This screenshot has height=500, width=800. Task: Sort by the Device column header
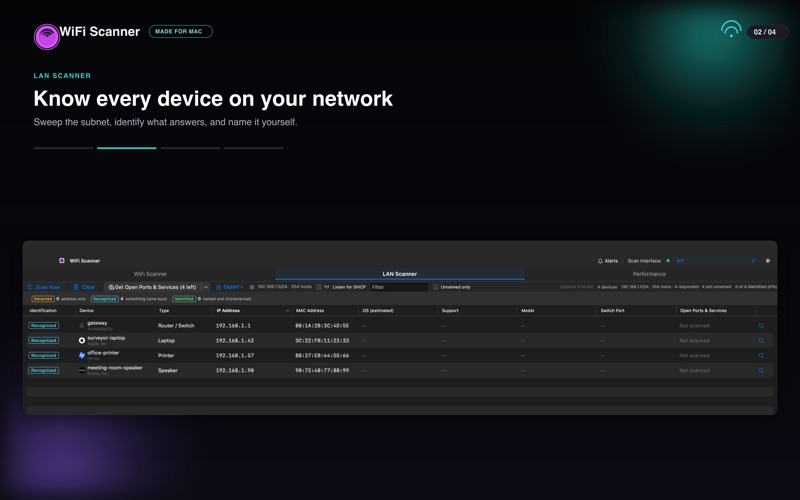[87, 310]
